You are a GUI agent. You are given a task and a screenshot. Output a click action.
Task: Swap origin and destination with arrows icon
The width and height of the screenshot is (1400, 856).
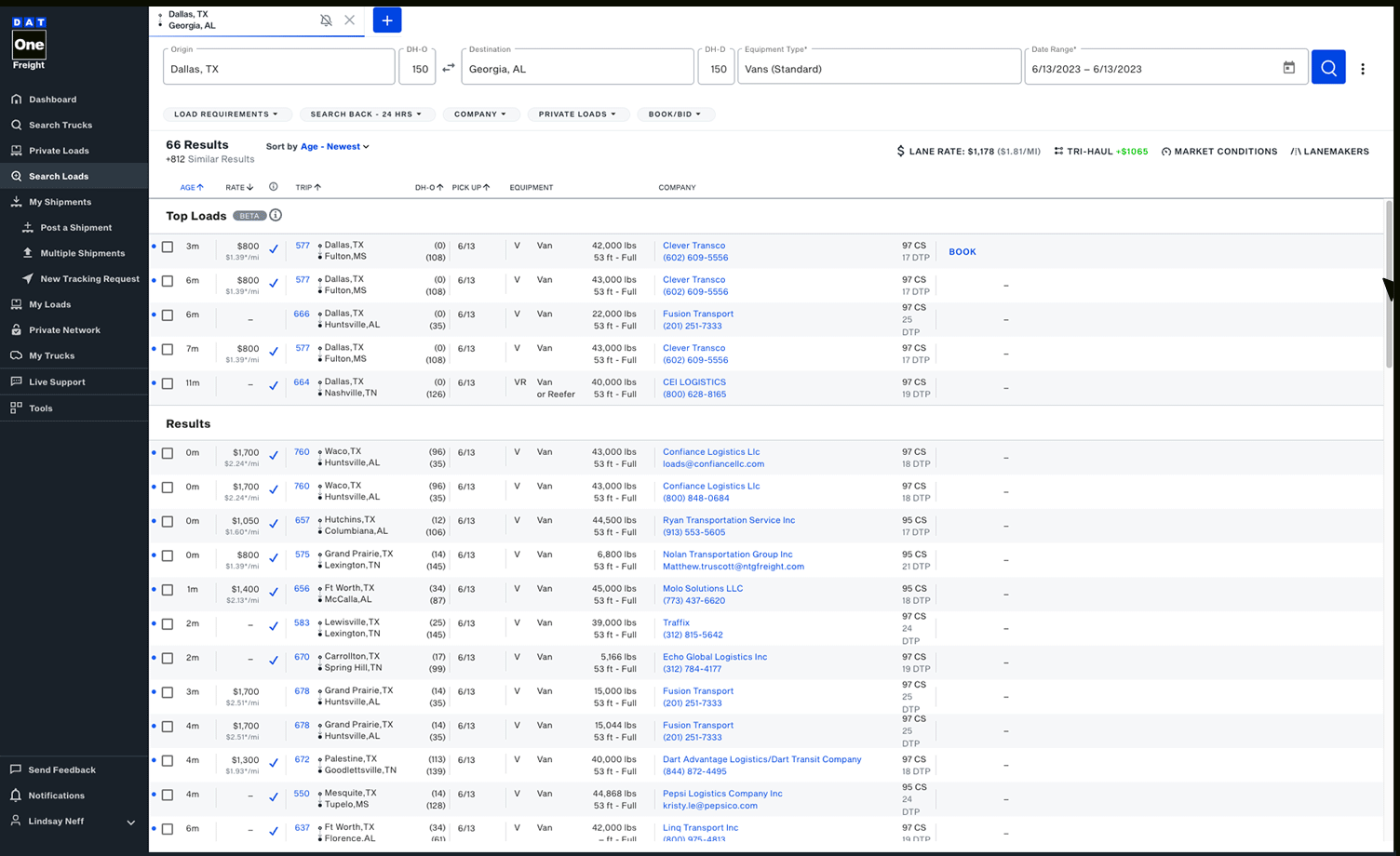click(x=449, y=68)
